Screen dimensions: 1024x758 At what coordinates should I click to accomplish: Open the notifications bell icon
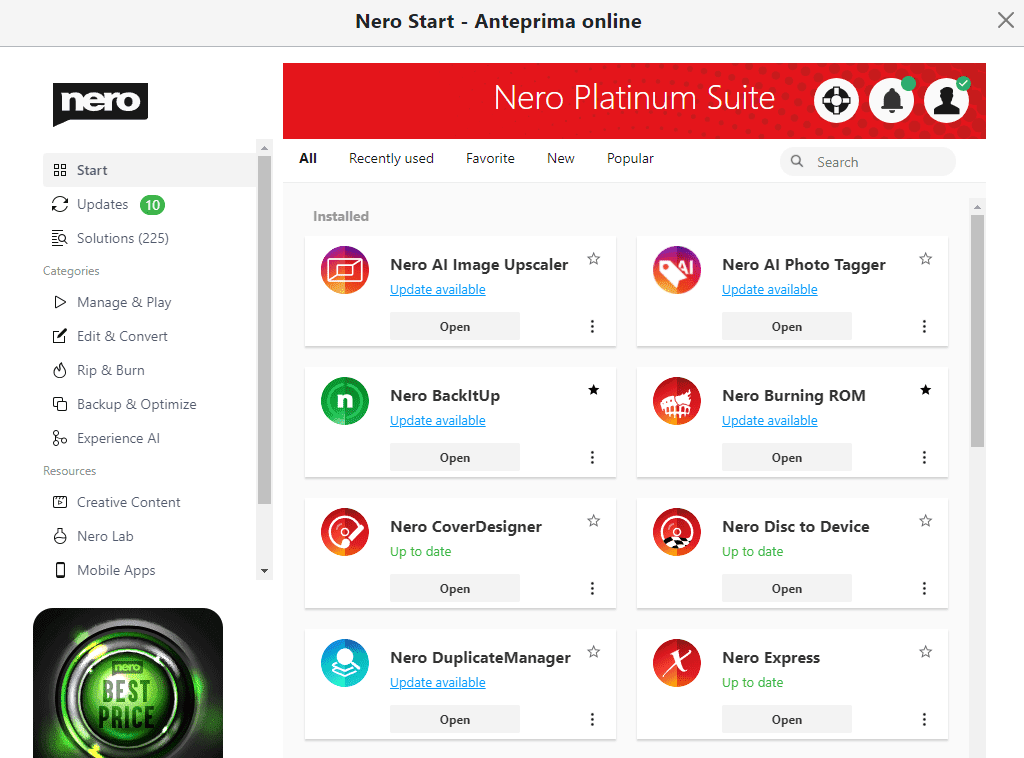point(891,101)
